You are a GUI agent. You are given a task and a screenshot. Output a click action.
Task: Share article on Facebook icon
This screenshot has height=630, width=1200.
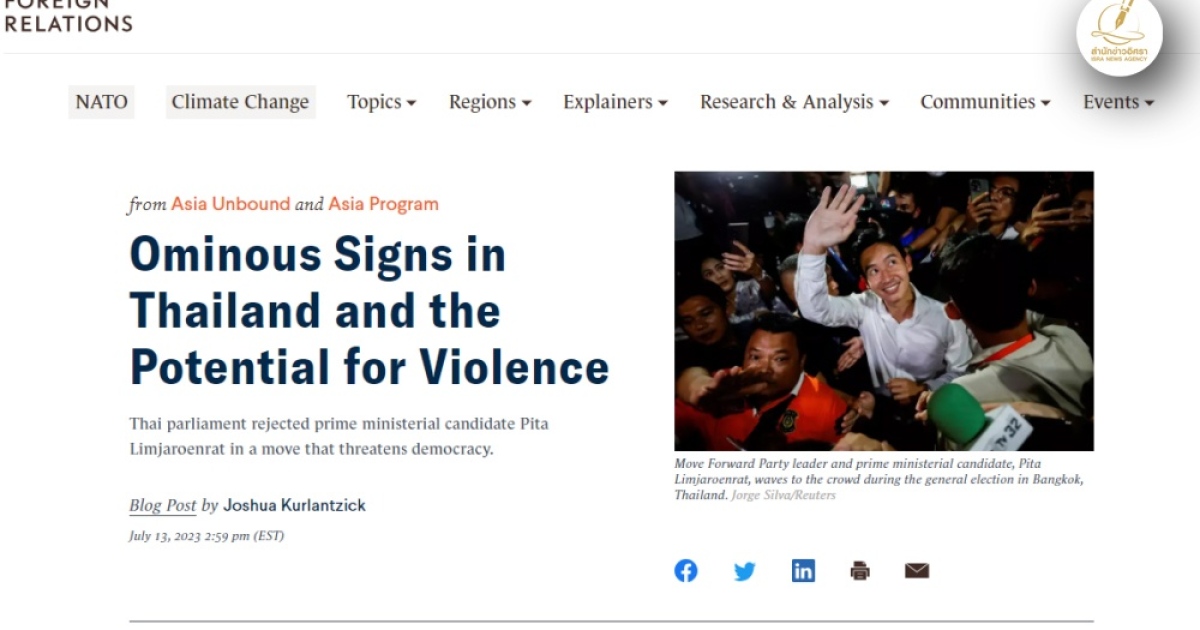click(x=686, y=571)
